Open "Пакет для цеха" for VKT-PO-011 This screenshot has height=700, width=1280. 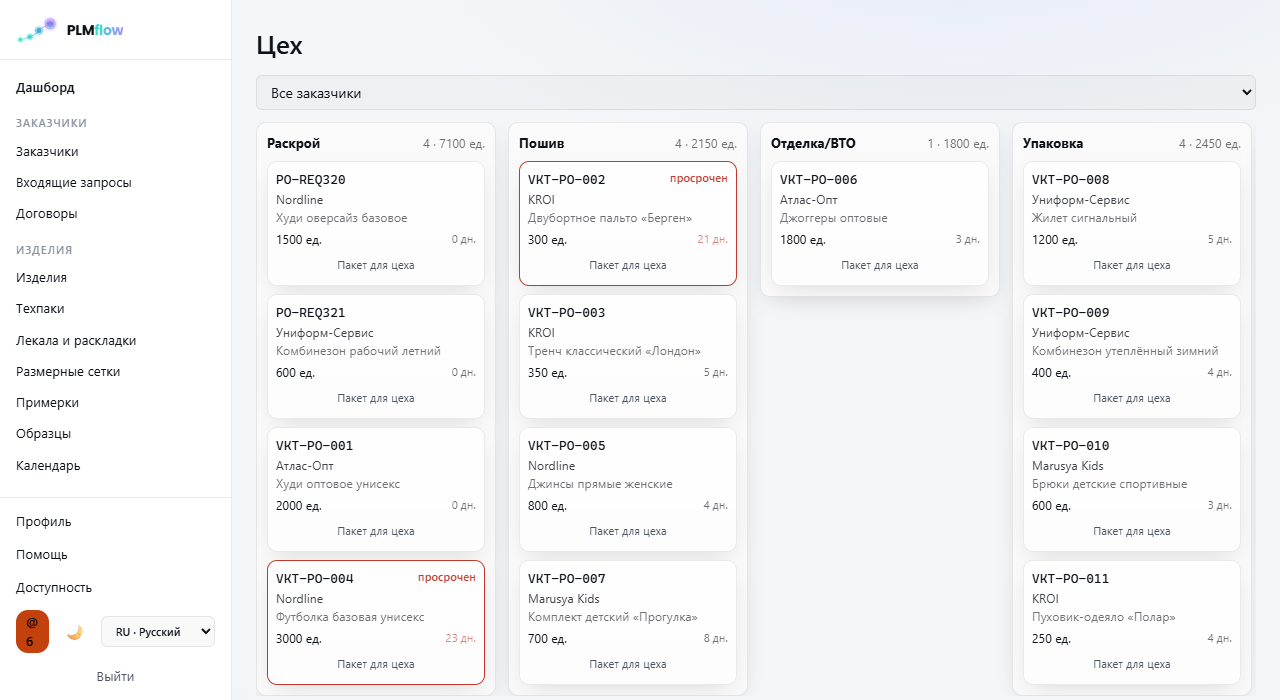click(1132, 664)
